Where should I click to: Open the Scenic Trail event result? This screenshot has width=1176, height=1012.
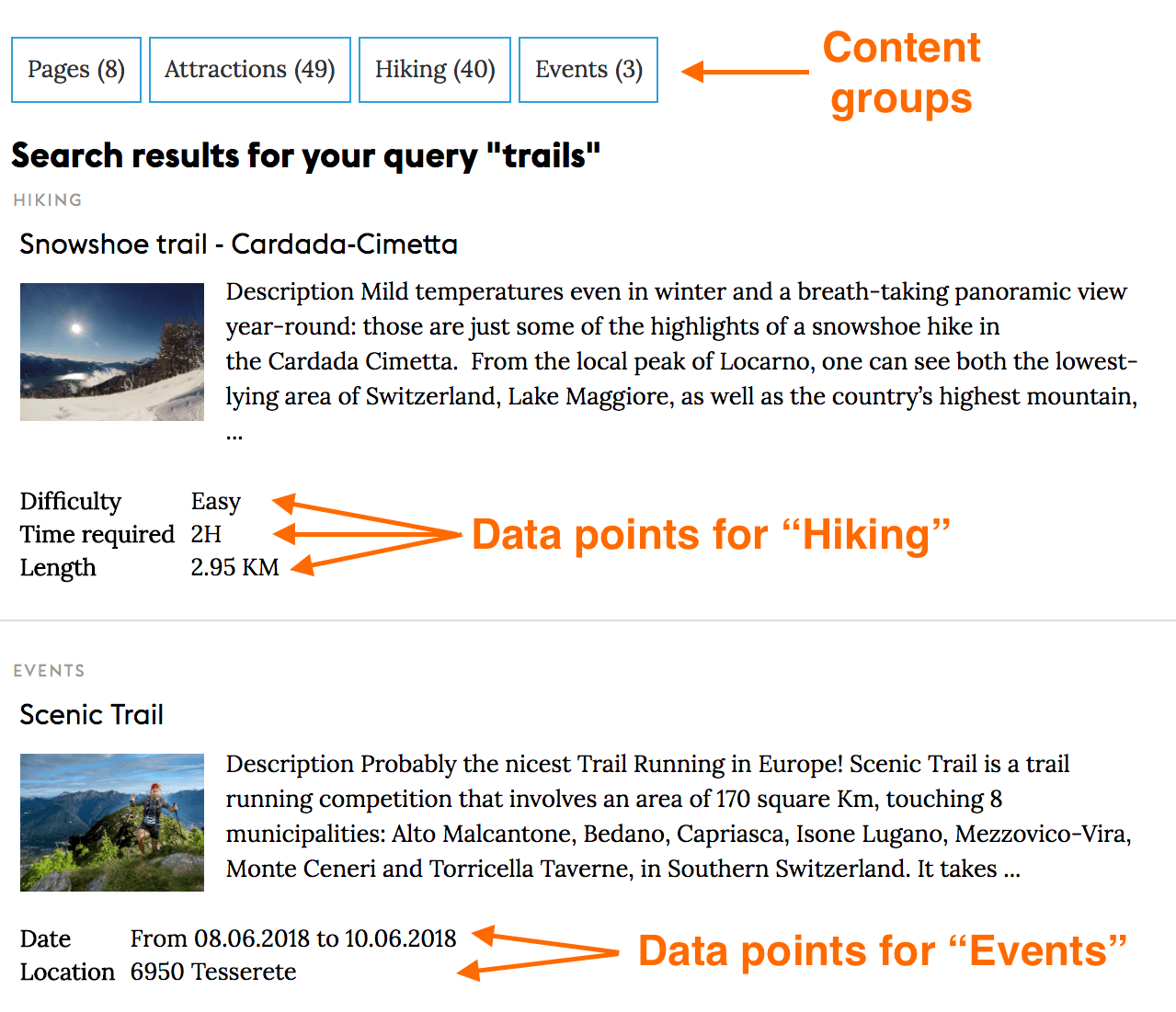(x=91, y=714)
